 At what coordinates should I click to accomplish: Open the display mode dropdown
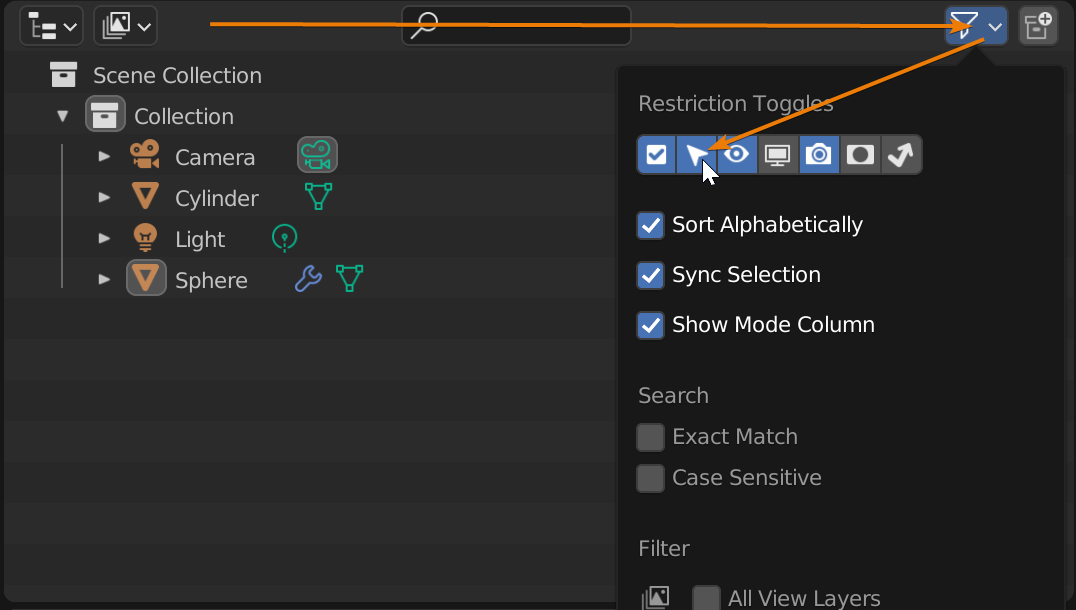point(125,26)
